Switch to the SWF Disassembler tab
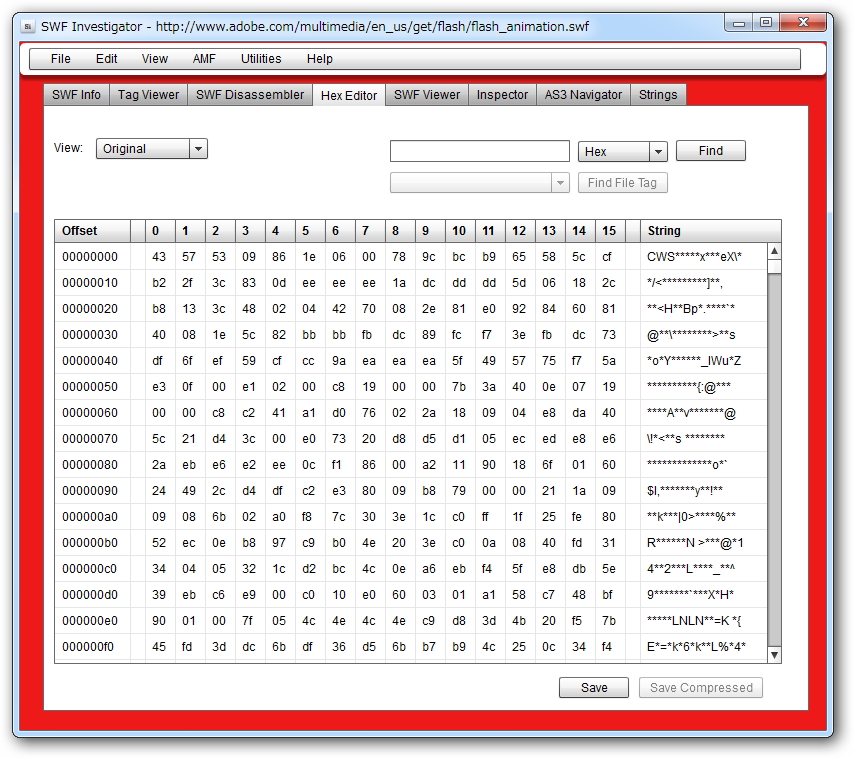Screen dimensions: 854x758 click(250, 95)
